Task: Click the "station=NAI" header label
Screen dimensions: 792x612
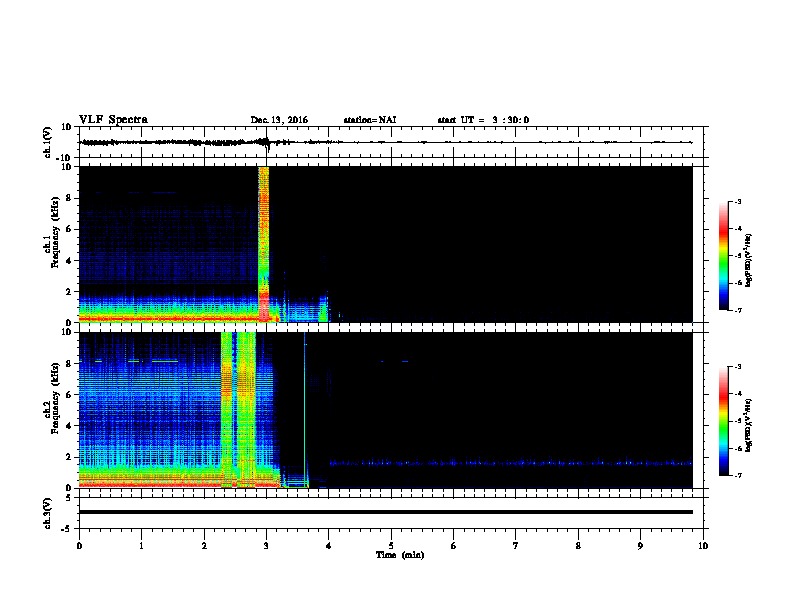Action: coord(370,120)
